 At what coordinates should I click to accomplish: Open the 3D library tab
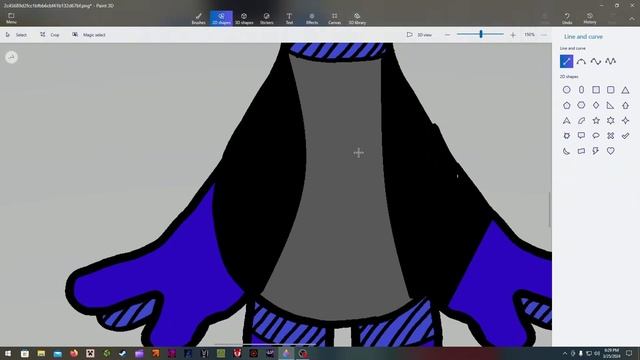point(357,18)
